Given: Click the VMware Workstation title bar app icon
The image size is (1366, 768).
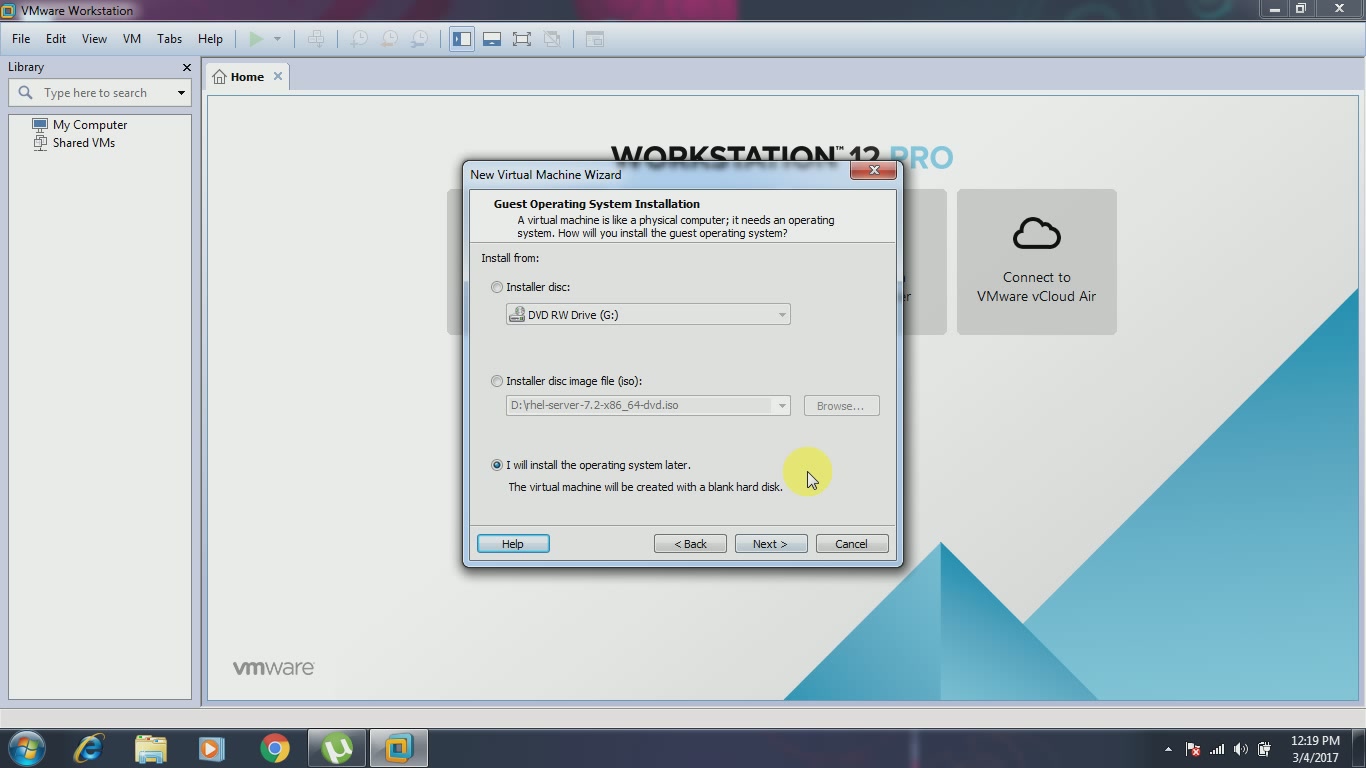Looking at the screenshot, I should coord(8,10).
